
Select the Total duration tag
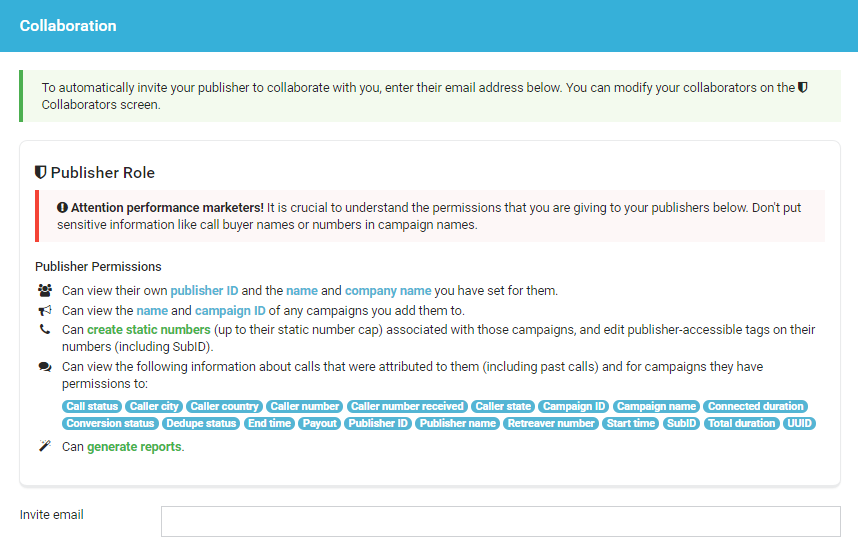point(741,423)
